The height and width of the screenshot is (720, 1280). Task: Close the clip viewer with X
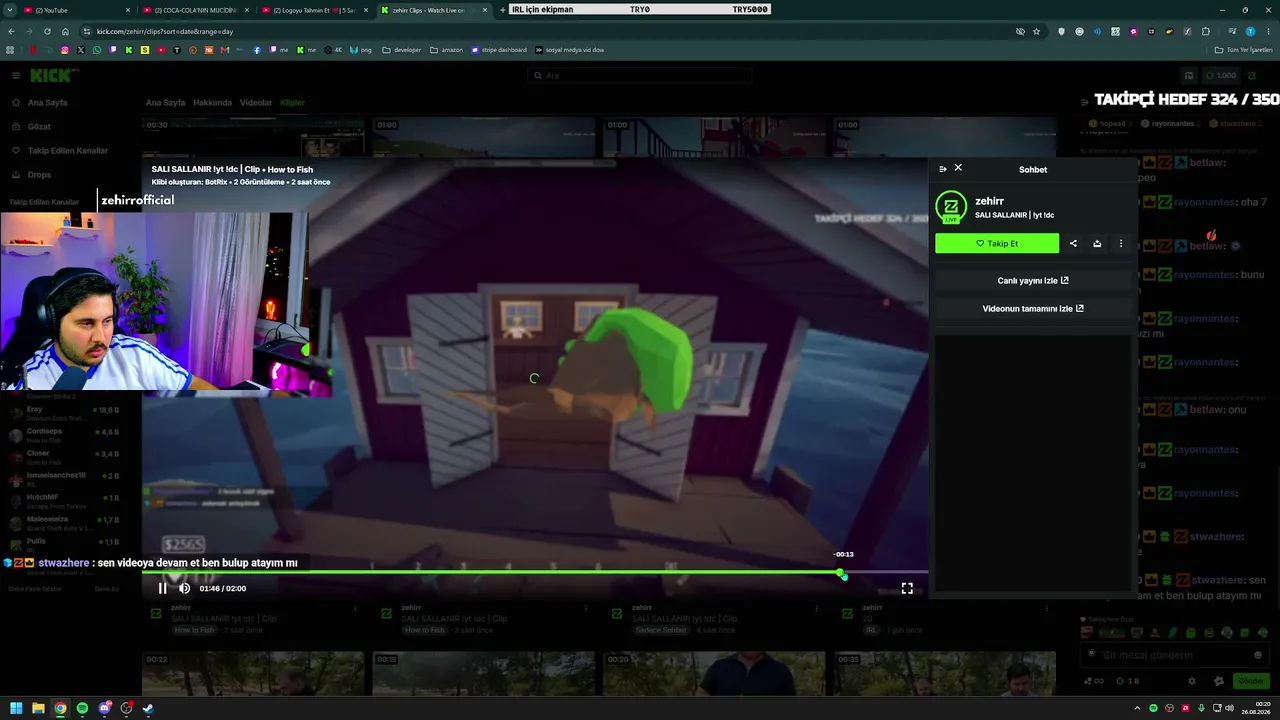pos(958,168)
